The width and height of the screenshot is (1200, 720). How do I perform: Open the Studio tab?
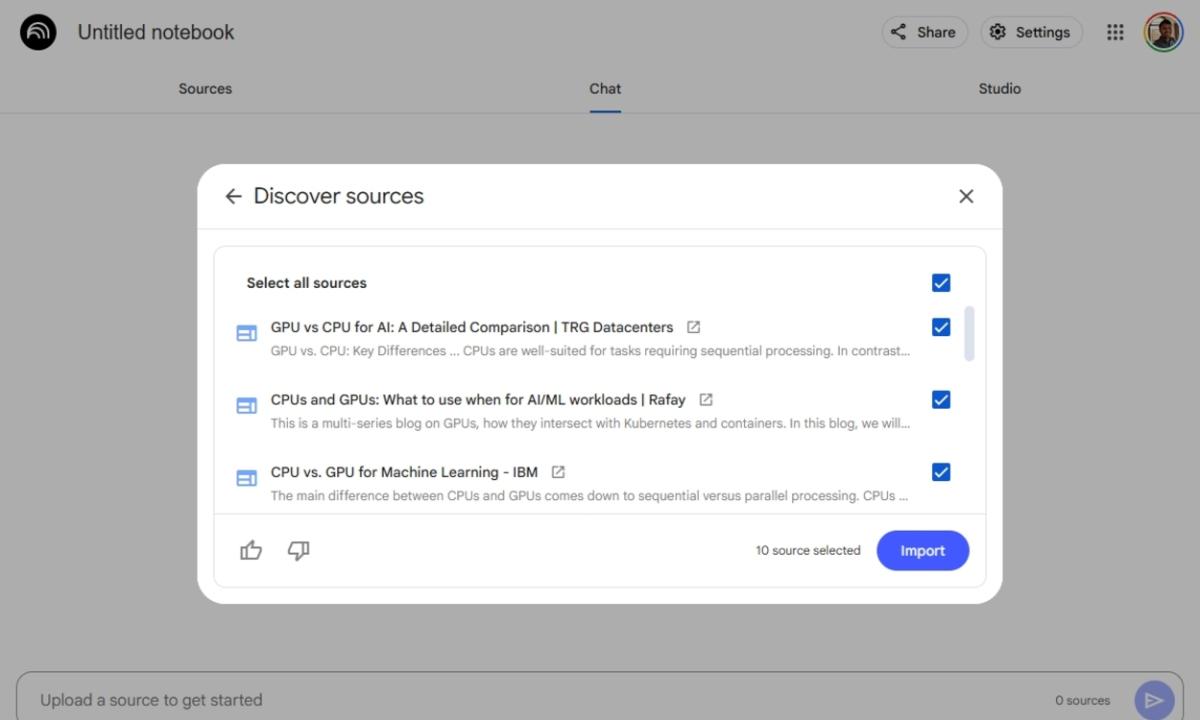999,88
